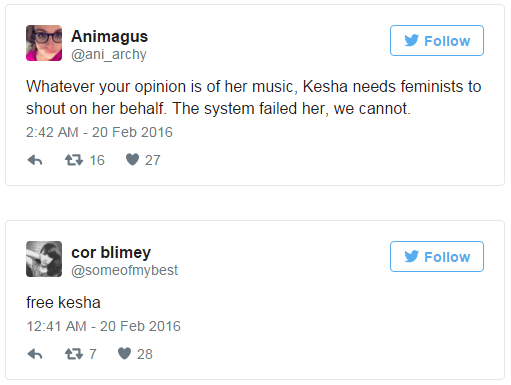Viewport: 511px width, 385px height.
Task: Reply to the cor blimey tweet
Action: pos(35,354)
